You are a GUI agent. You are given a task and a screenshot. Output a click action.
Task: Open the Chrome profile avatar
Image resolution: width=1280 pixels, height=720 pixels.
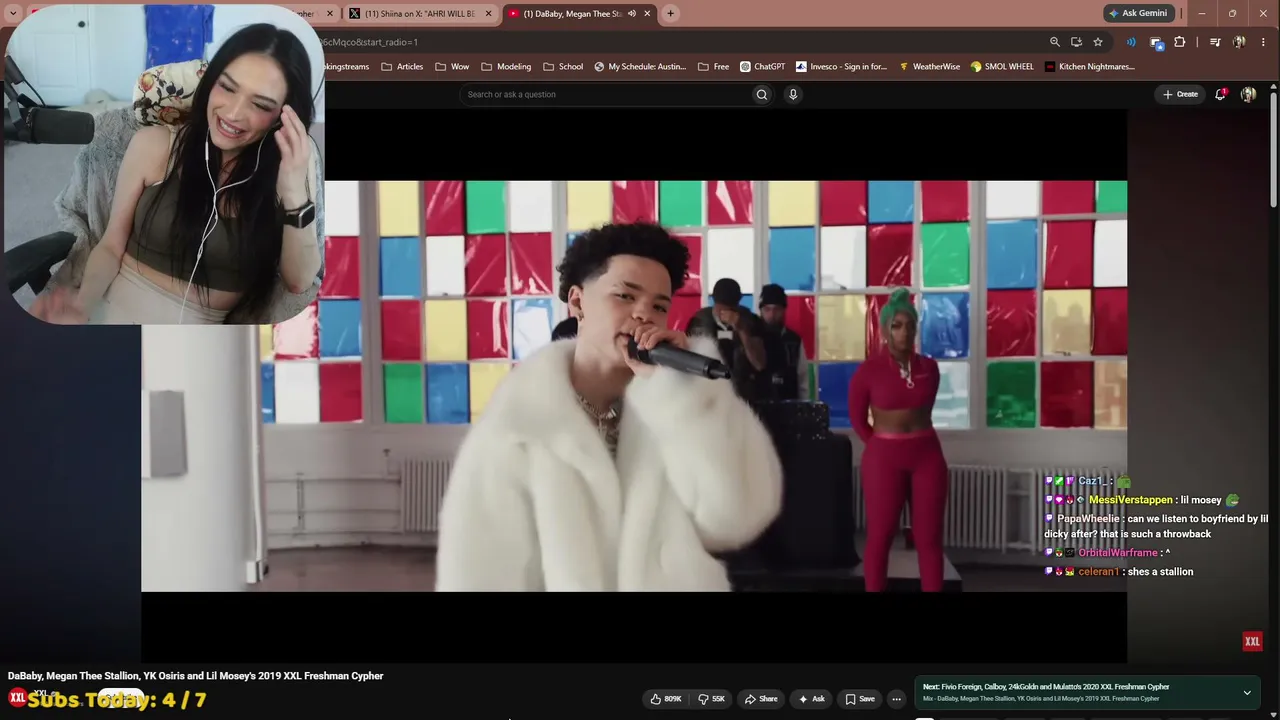pyautogui.click(x=1239, y=42)
